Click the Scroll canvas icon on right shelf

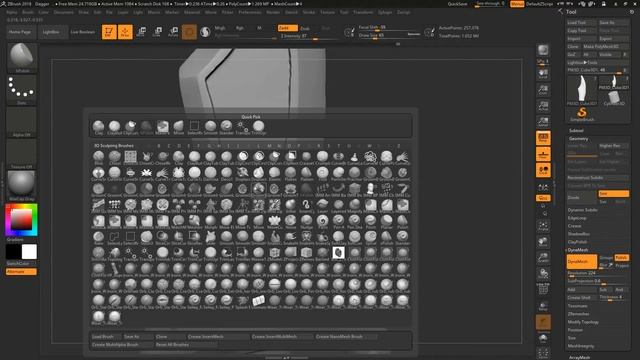(x=543, y=74)
